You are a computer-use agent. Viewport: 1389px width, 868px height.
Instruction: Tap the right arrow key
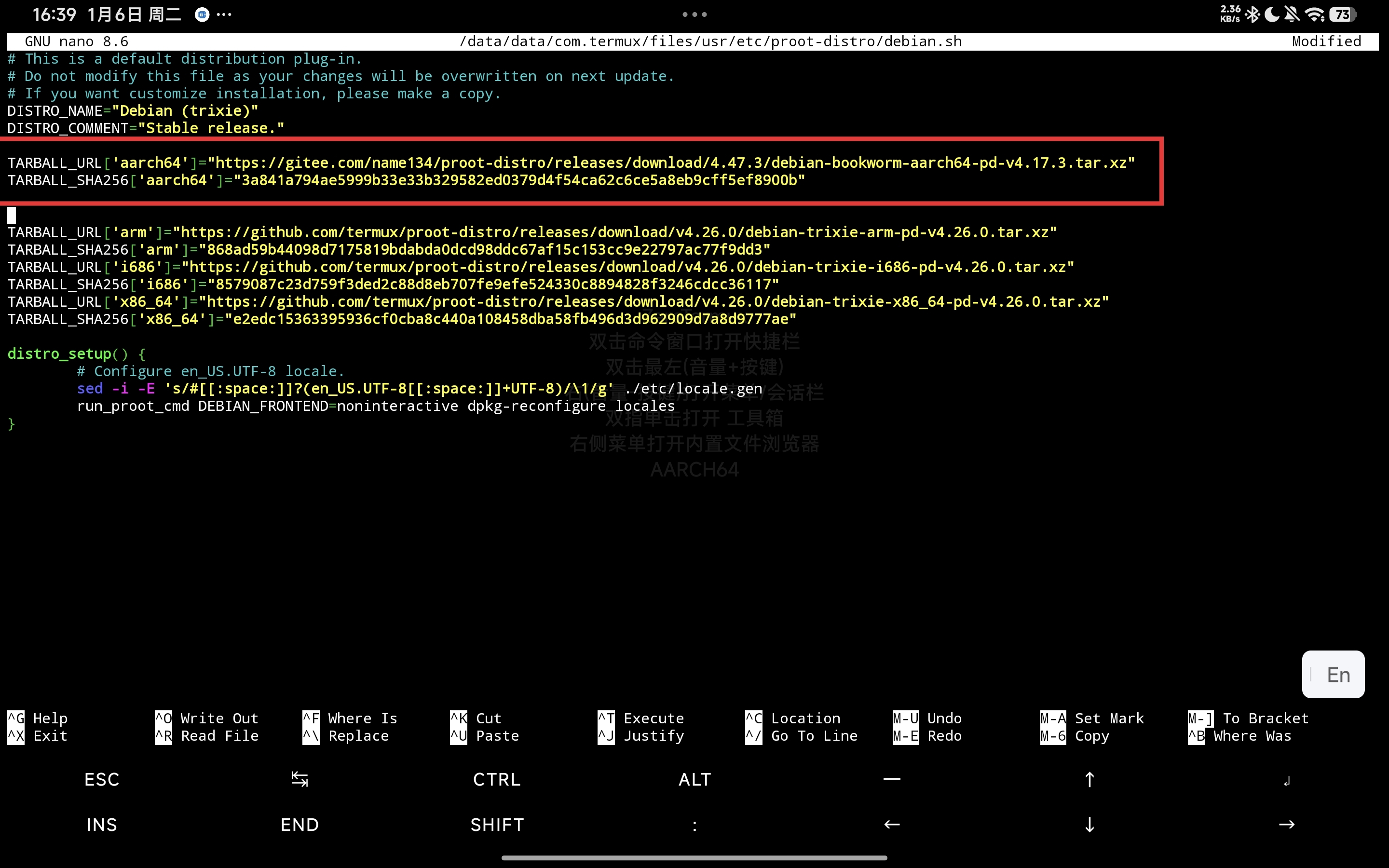[1286, 825]
